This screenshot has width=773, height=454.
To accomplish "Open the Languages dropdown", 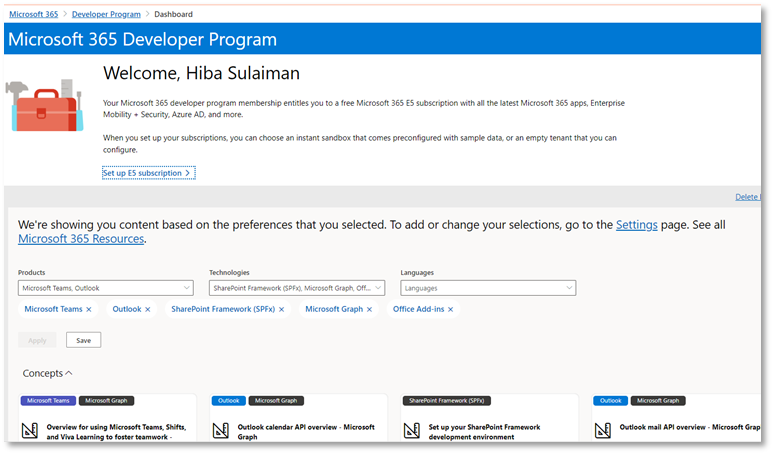I will (487, 288).
